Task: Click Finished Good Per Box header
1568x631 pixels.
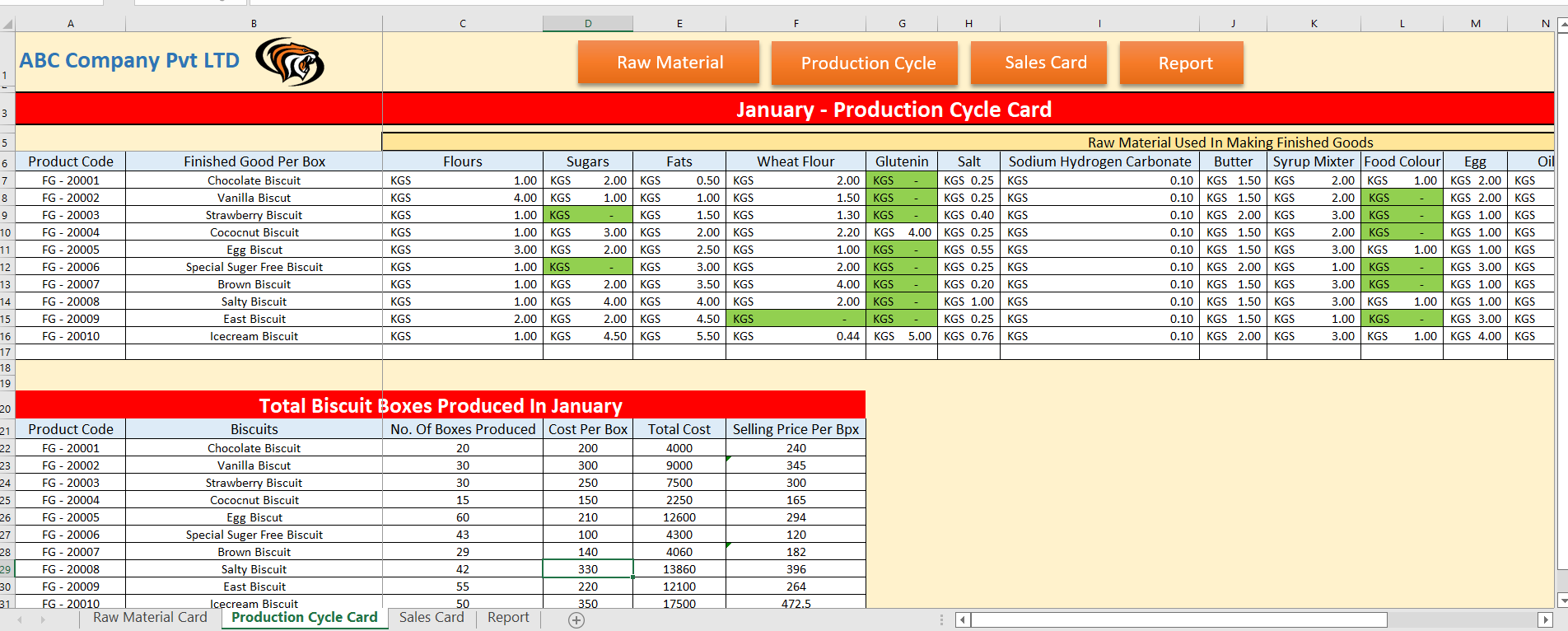Action: 254,161
